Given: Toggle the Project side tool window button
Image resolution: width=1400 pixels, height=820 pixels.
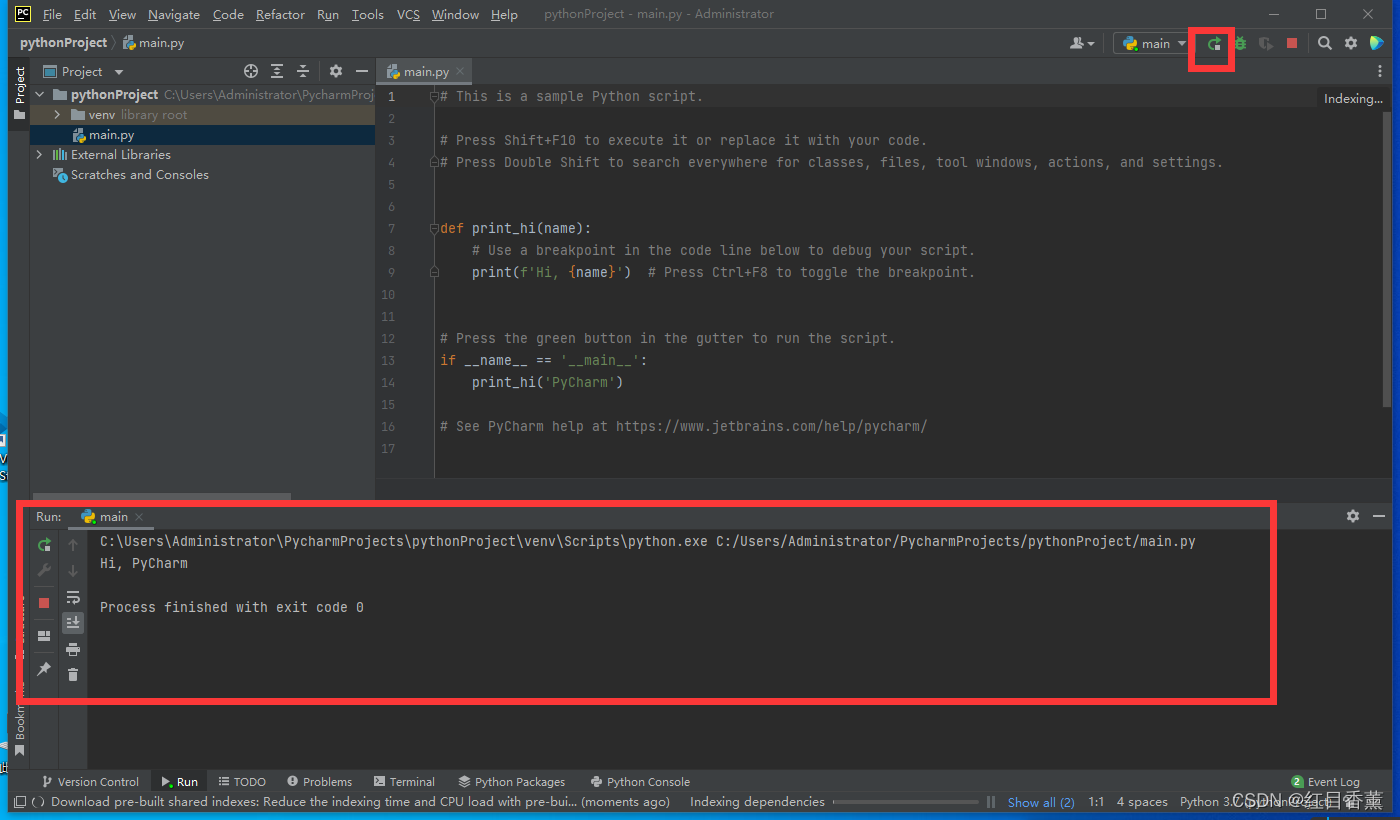Looking at the screenshot, I should click(19, 93).
